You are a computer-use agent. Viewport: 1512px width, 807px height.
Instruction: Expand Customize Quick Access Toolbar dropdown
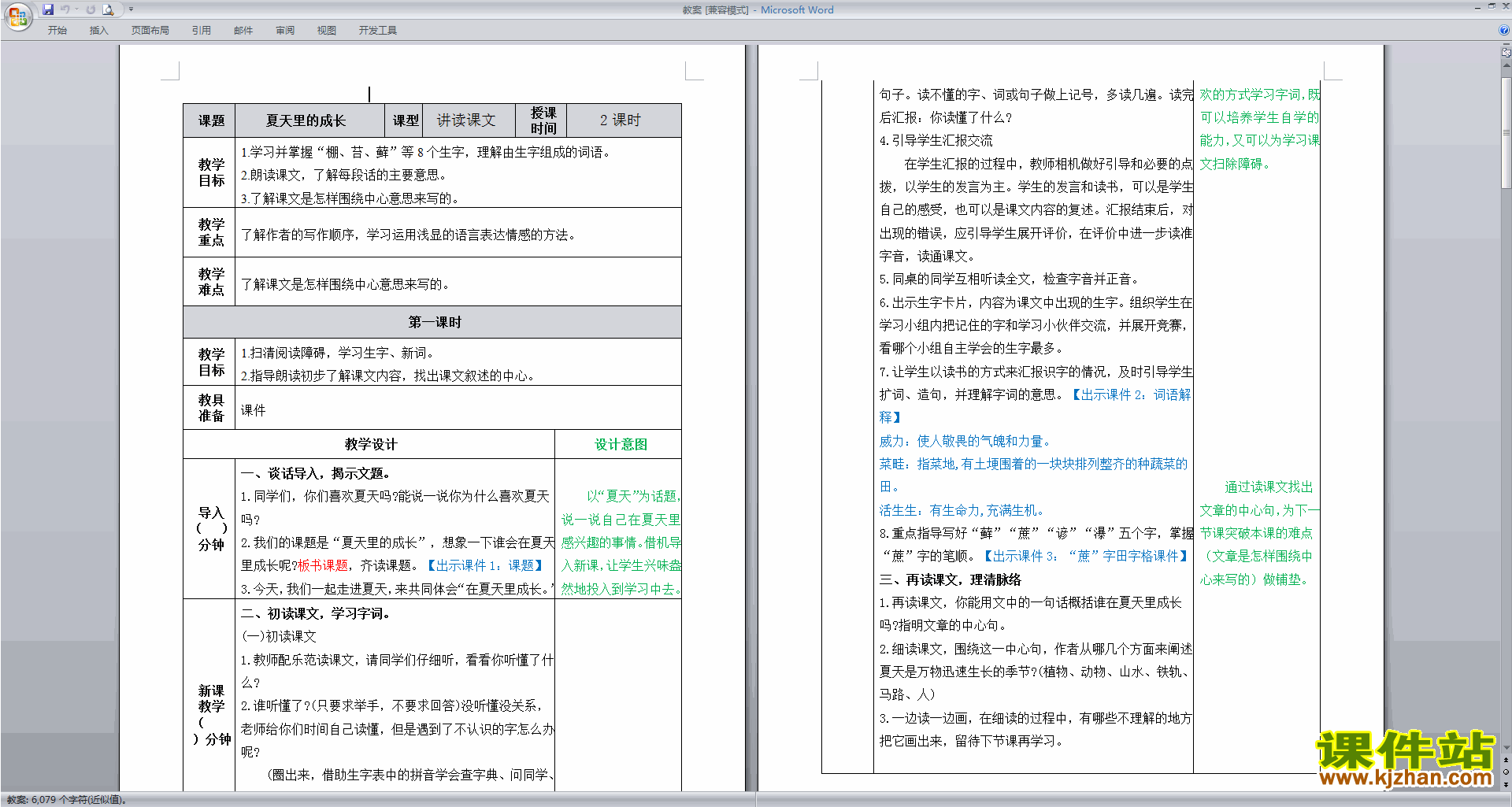click(x=131, y=9)
